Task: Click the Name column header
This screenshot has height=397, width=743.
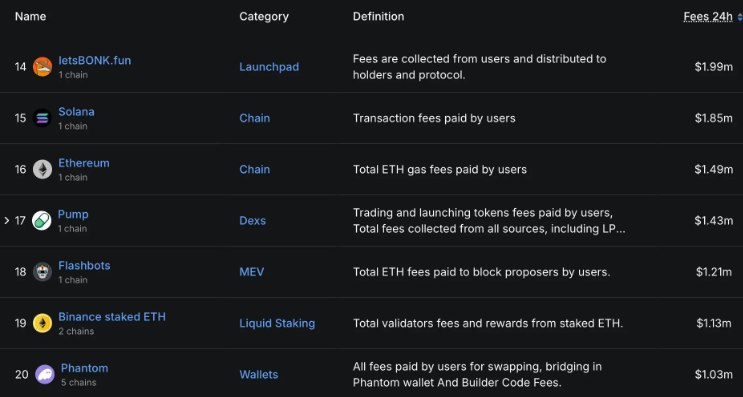Action: pyautogui.click(x=30, y=16)
